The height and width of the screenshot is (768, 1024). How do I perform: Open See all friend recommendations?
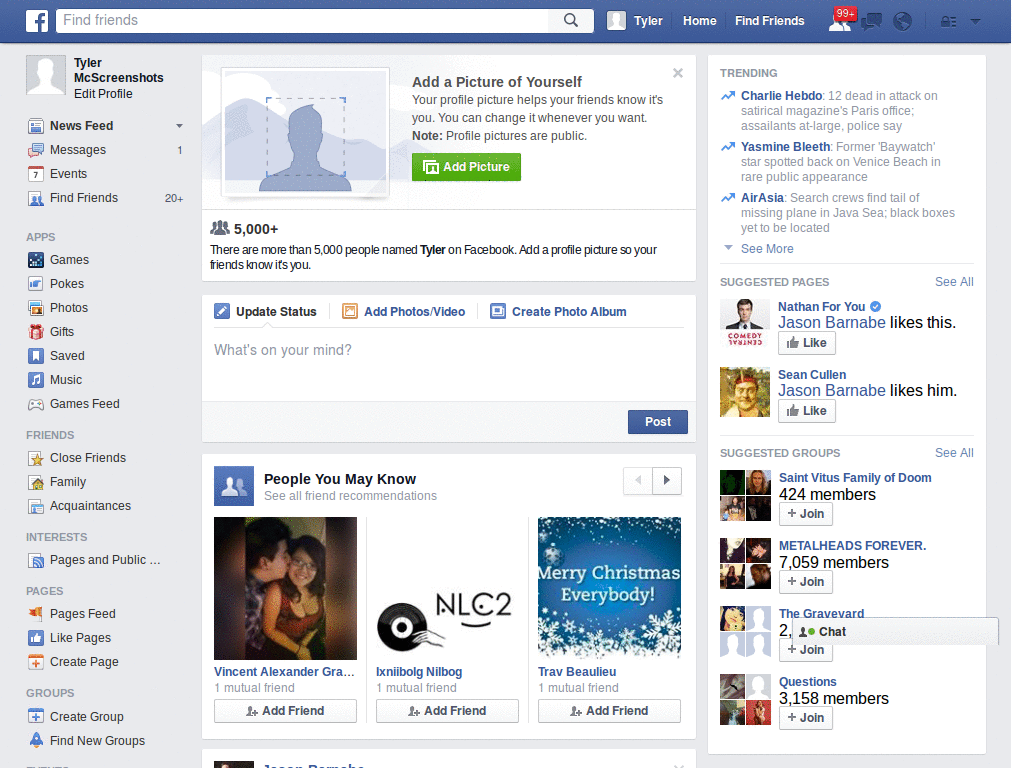click(x=350, y=496)
